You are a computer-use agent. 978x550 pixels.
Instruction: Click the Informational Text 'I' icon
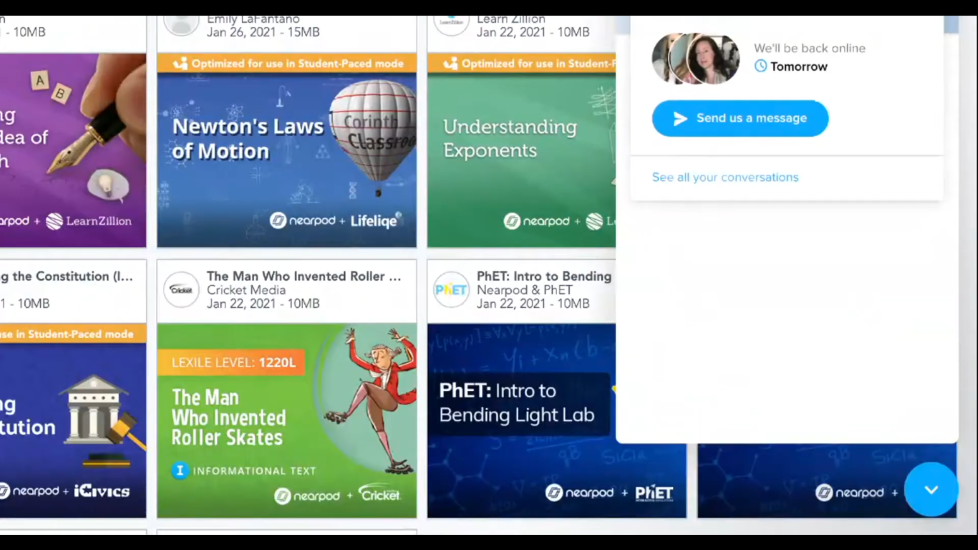(x=180, y=470)
